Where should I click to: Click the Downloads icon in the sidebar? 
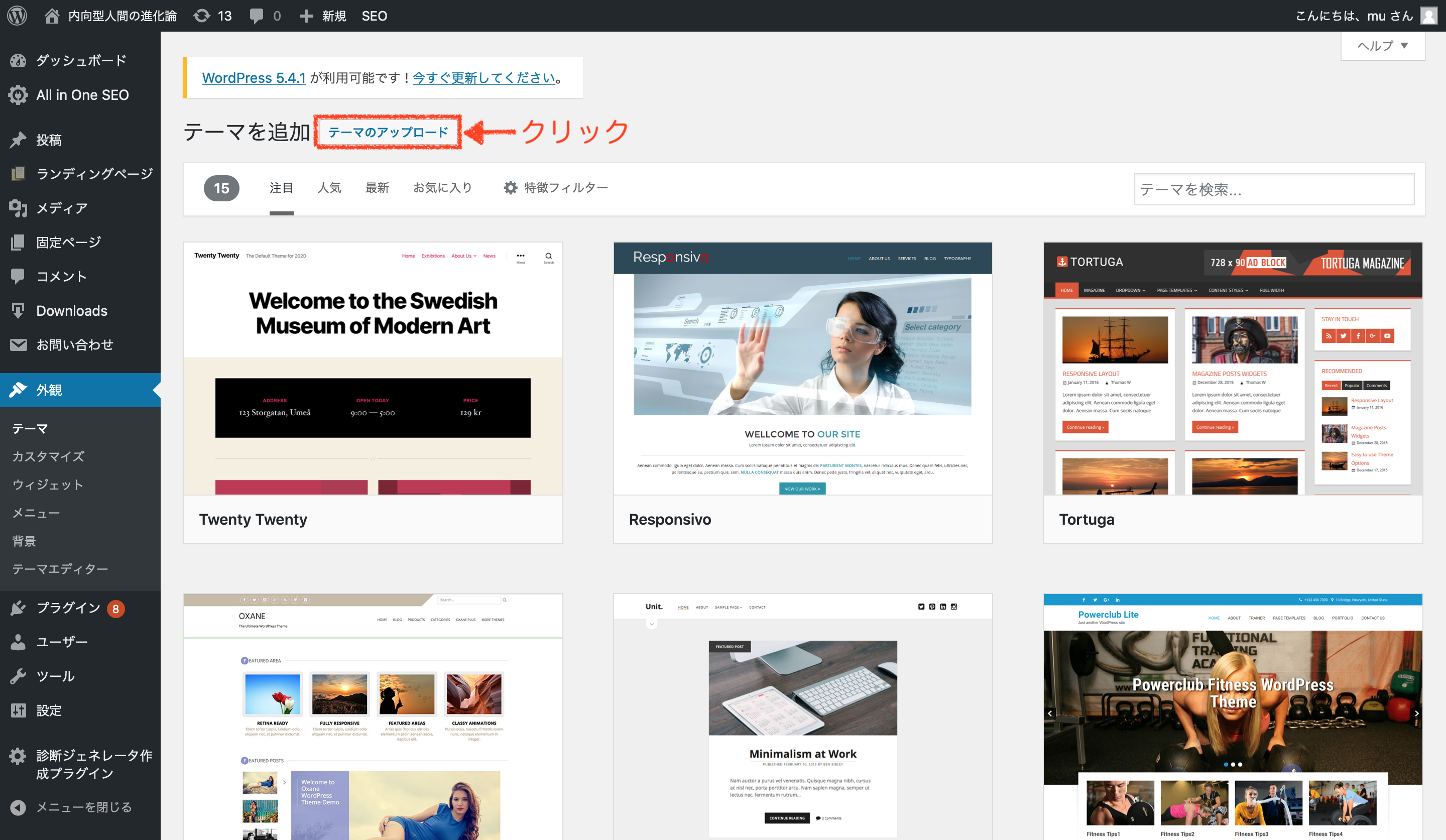pos(19,310)
